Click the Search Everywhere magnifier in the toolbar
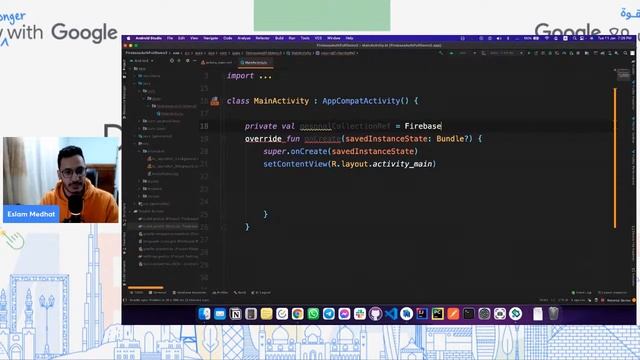This screenshot has width=640, height=360. [x=625, y=53]
